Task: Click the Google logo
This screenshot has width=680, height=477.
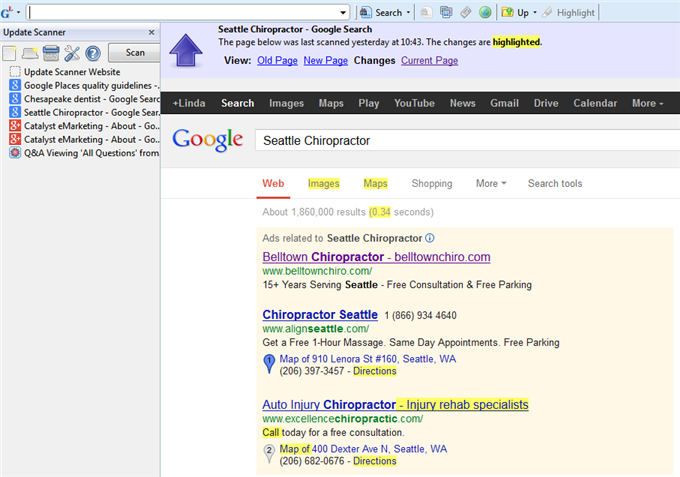Action: tap(207, 140)
